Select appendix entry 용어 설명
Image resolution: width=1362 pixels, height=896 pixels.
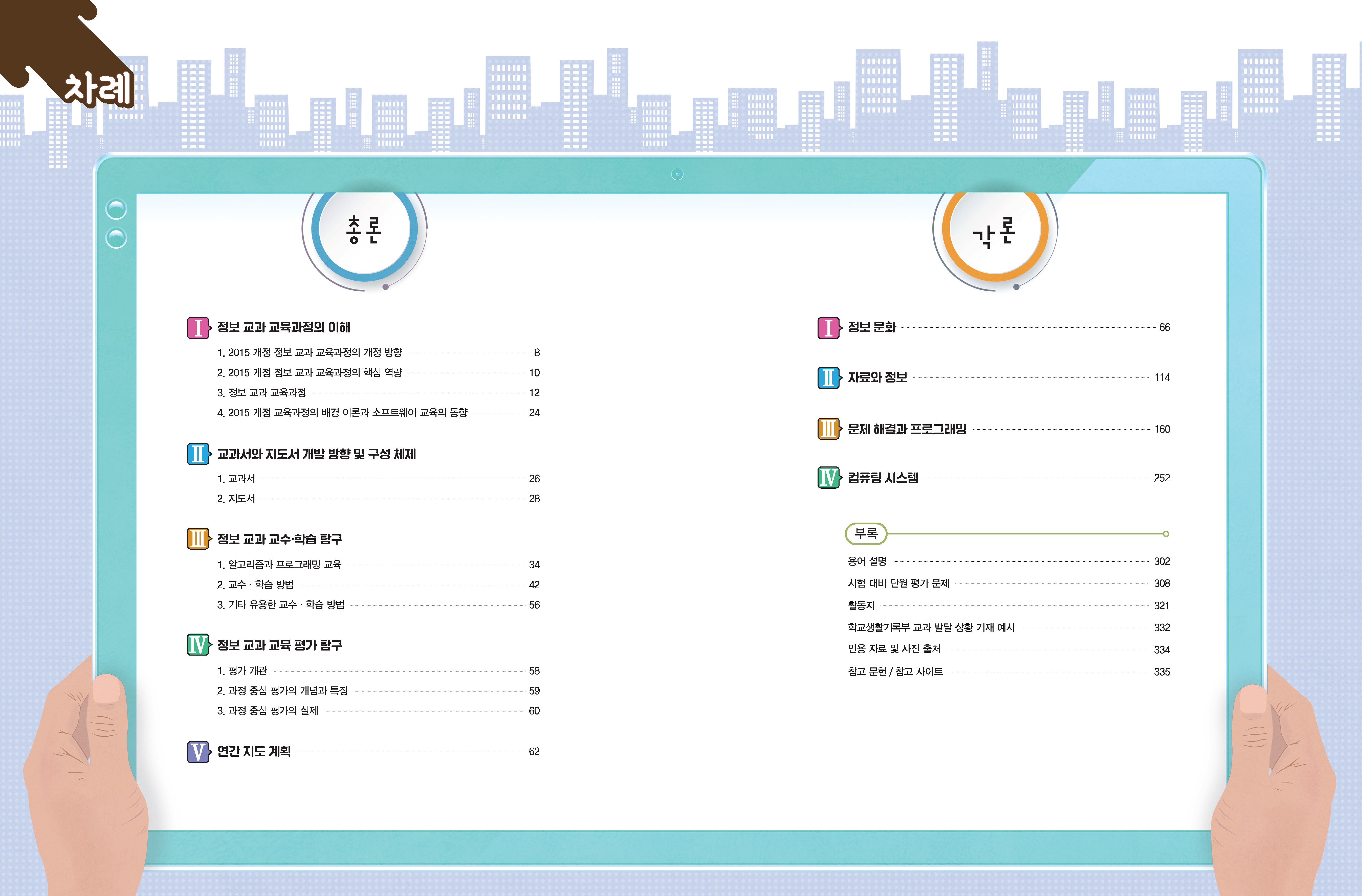867,561
